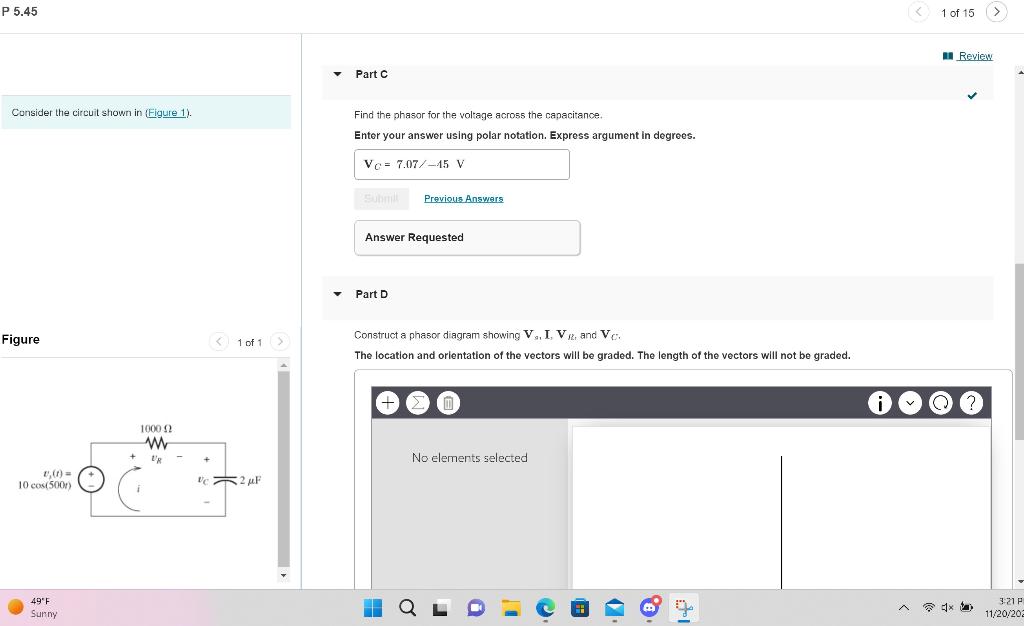The width and height of the screenshot is (1024, 626).
Task: Click the '1 of 15' problem counter
Action: pos(957,12)
